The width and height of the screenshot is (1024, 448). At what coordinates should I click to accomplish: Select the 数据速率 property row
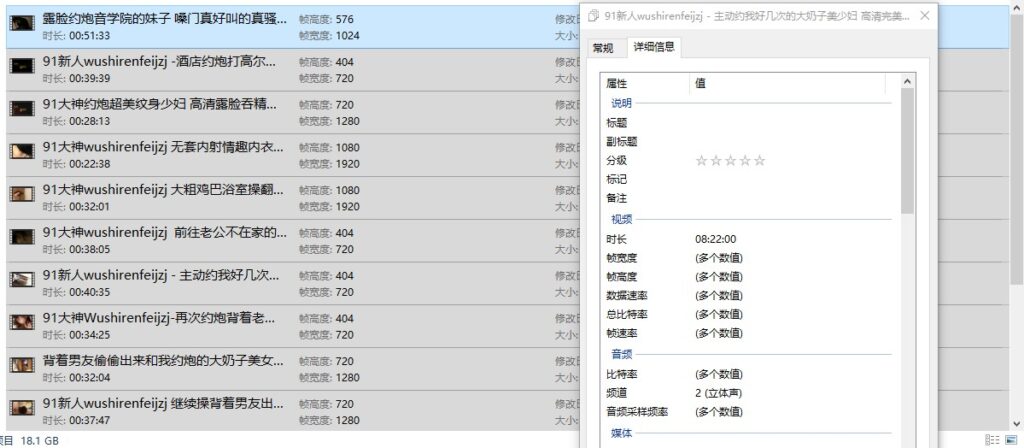(x=750, y=296)
